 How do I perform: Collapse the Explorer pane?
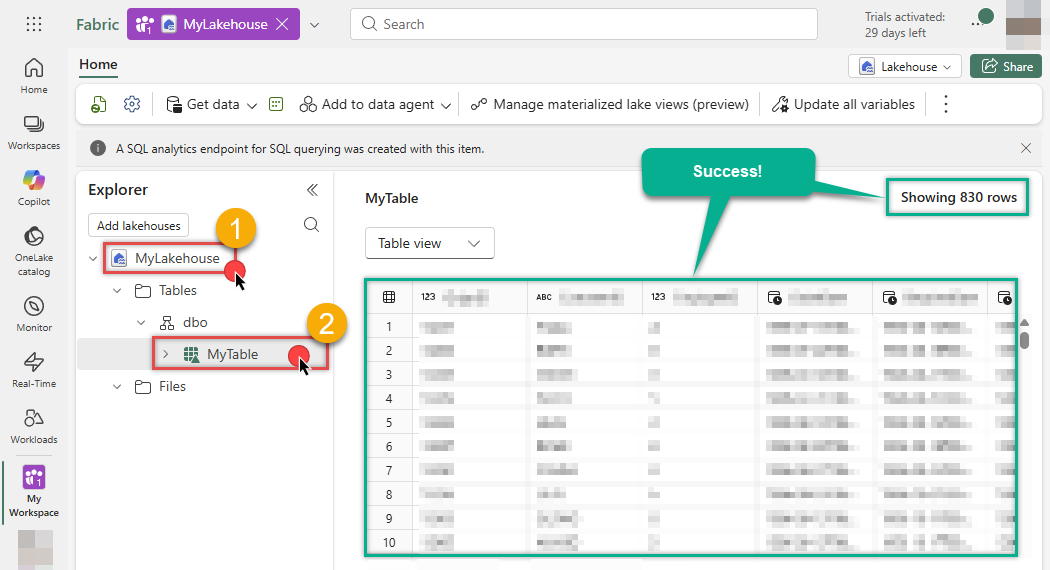(312, 190)
